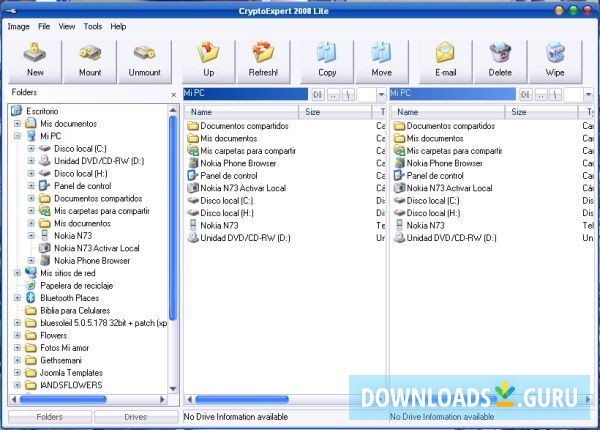Click the New image toolbar icon
The height and width of the screenshot is (430, 600).
(35, 61)
